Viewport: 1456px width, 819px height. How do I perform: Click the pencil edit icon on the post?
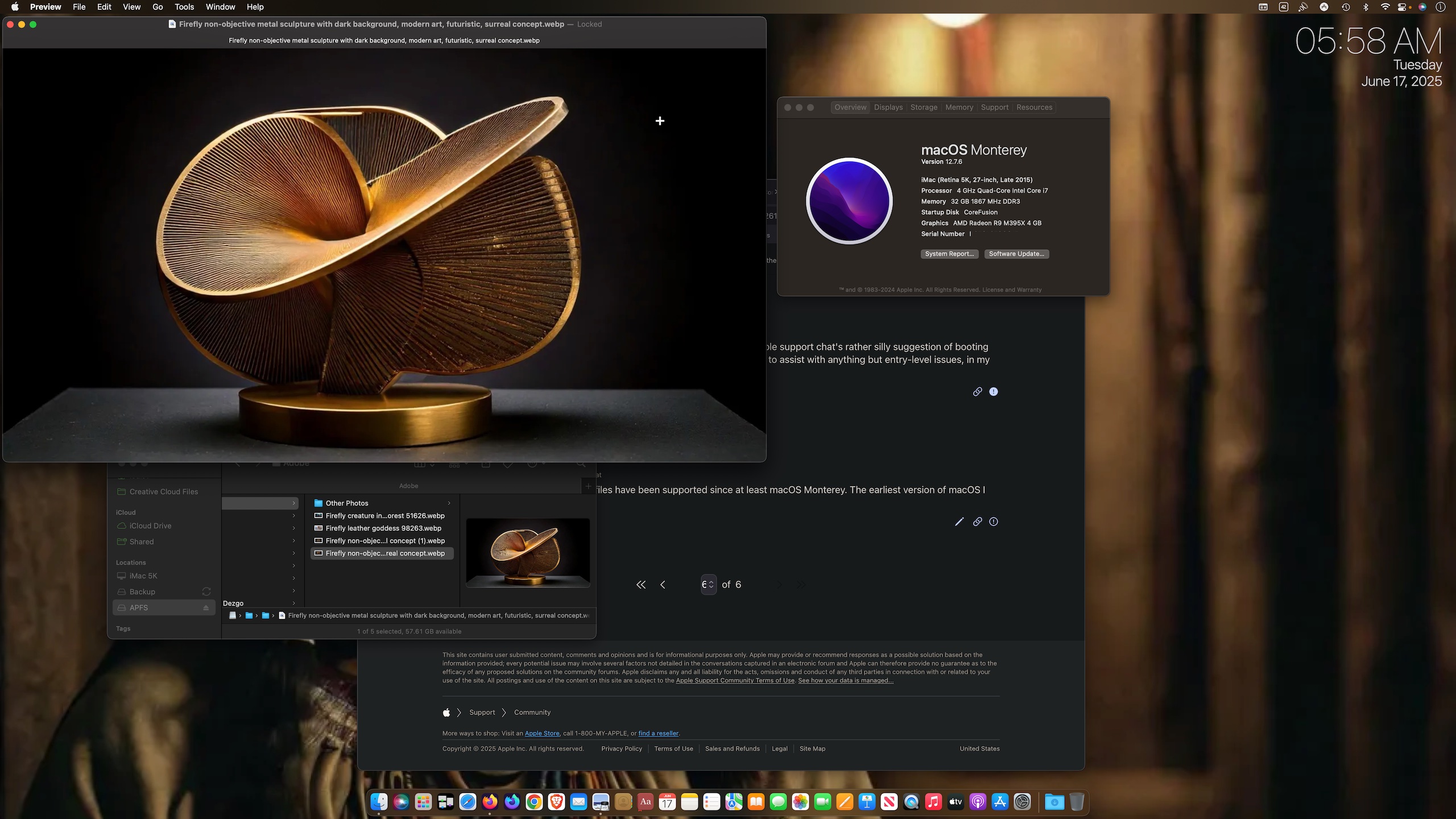tap(959, 522)
